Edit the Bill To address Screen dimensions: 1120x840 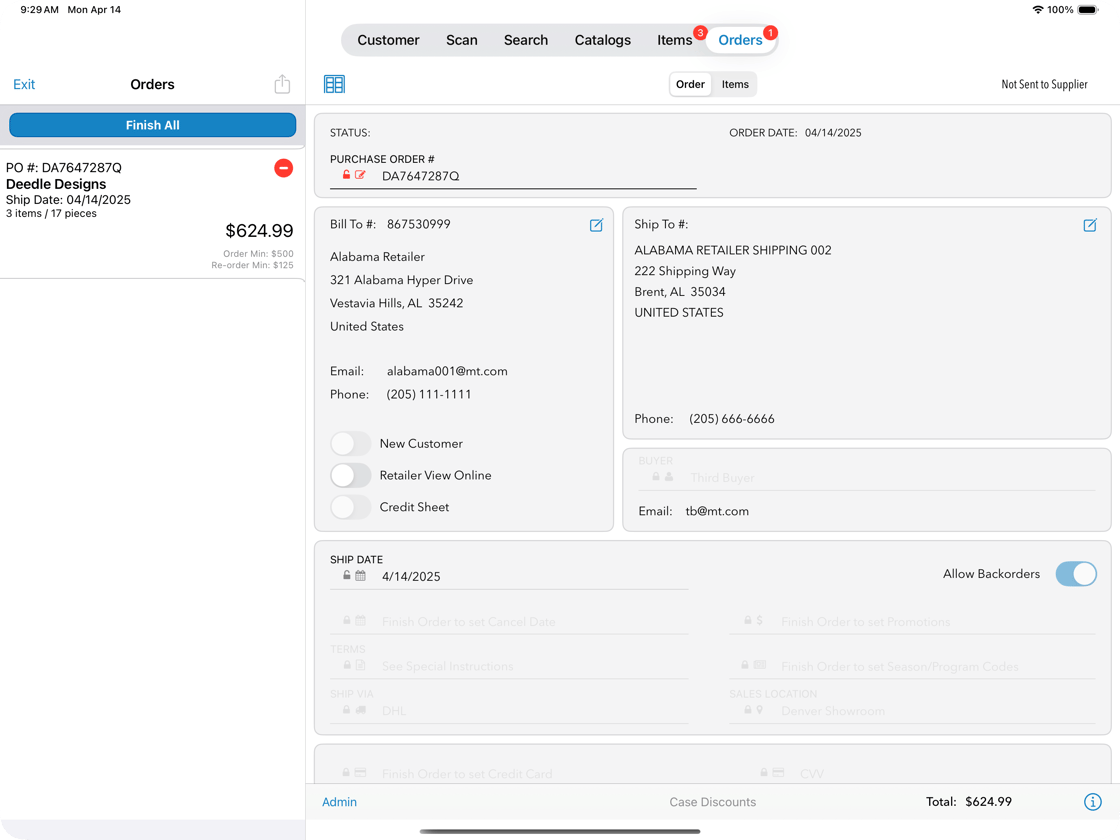pos(596,225)
